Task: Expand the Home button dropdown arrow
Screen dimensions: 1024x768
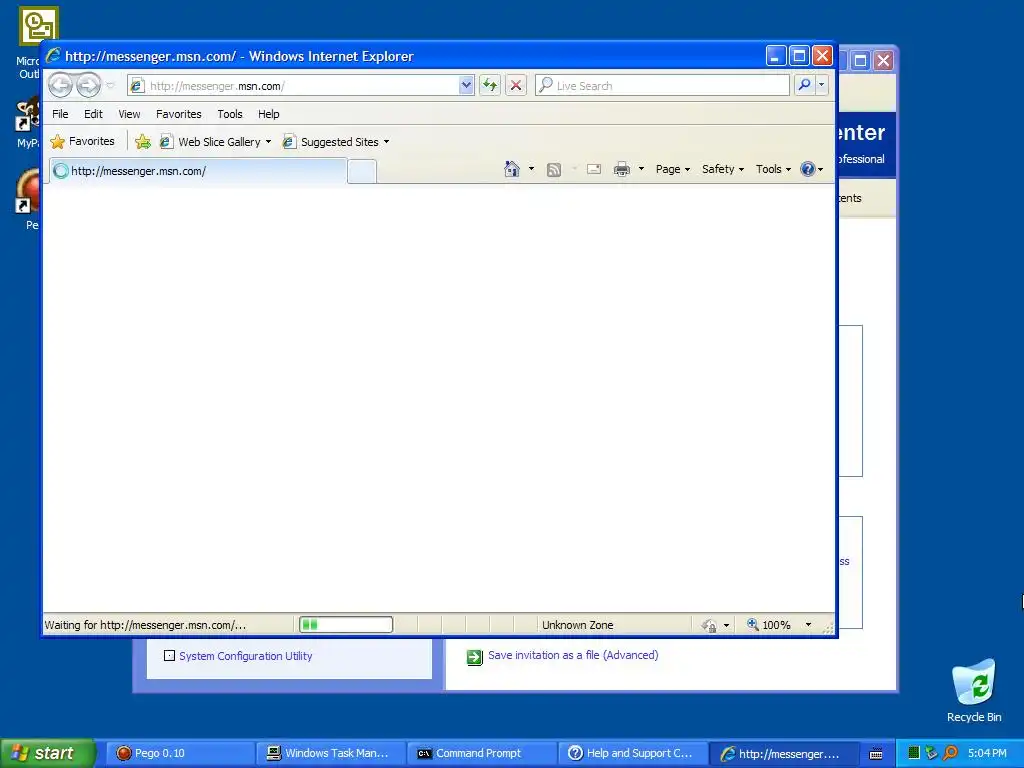Action: [x=531, y=169]
